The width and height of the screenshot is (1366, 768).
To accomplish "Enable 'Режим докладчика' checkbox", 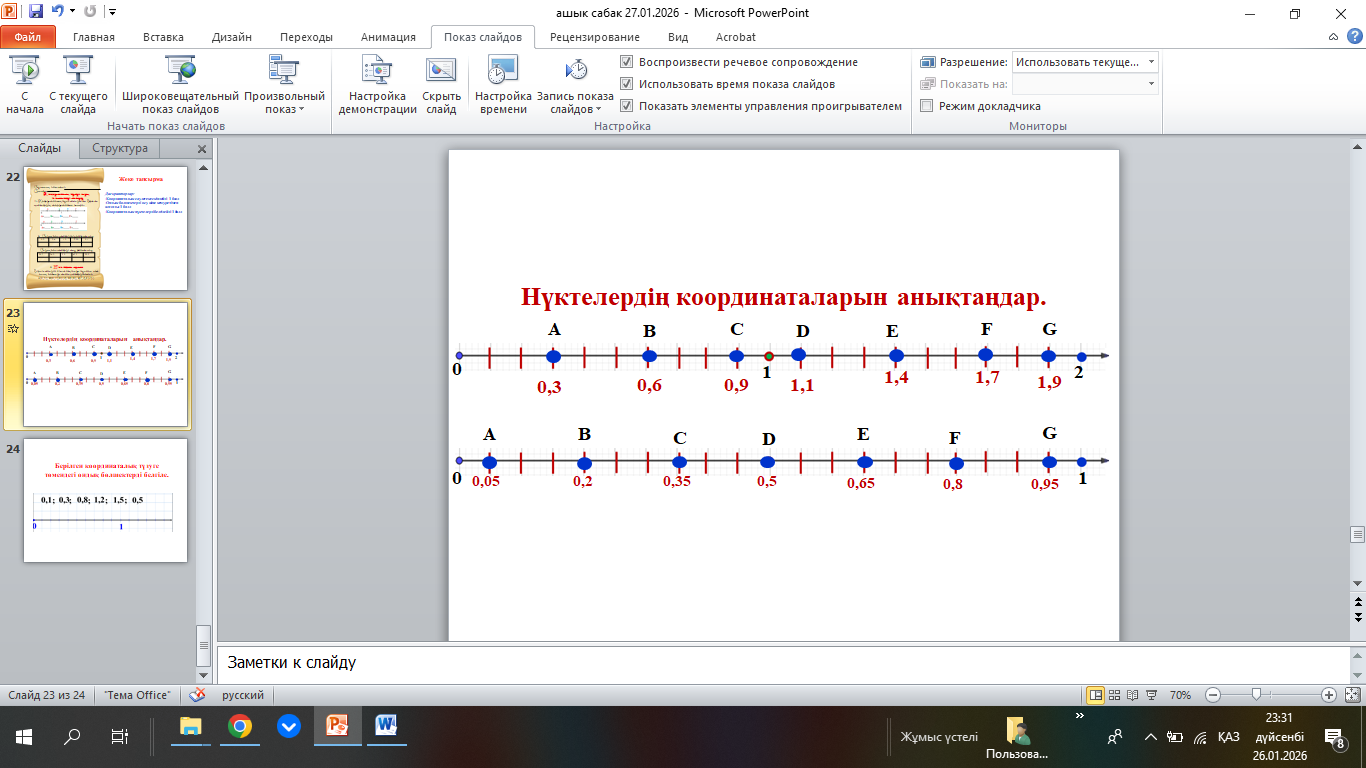I will coord(927,106).
